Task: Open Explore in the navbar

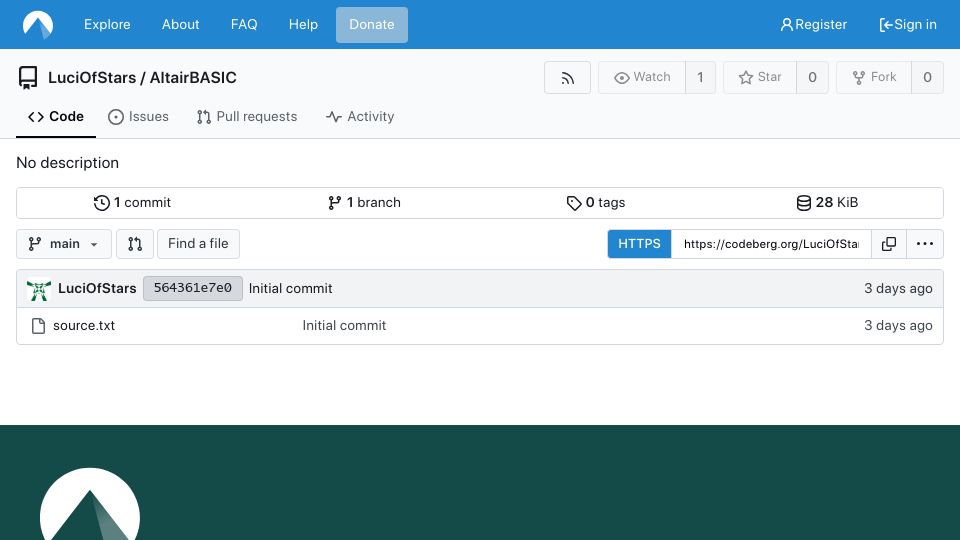Action: tap(107, 24)
